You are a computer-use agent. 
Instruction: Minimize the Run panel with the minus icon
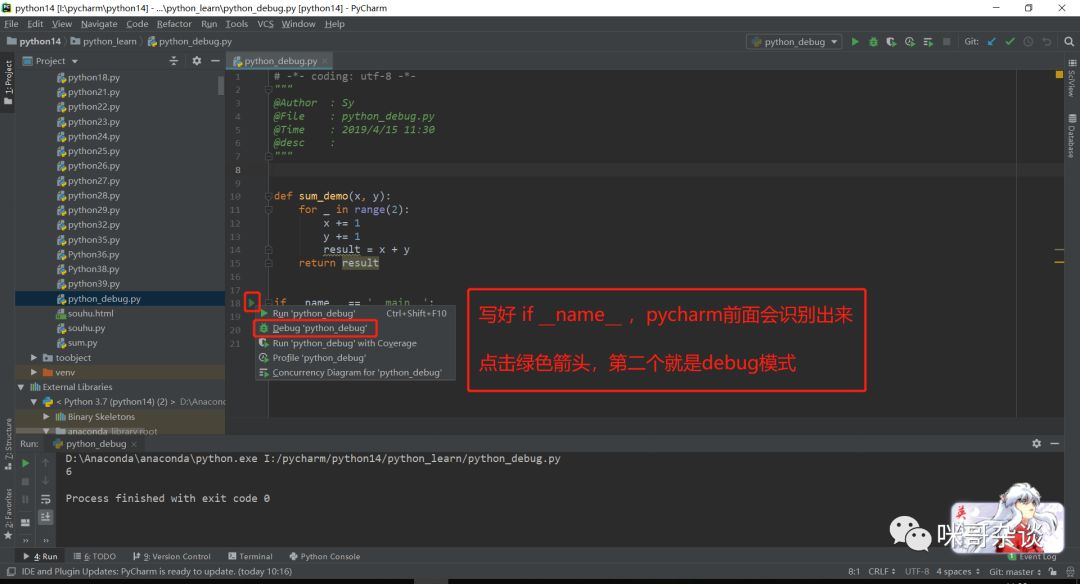[x=1055, y=444]
